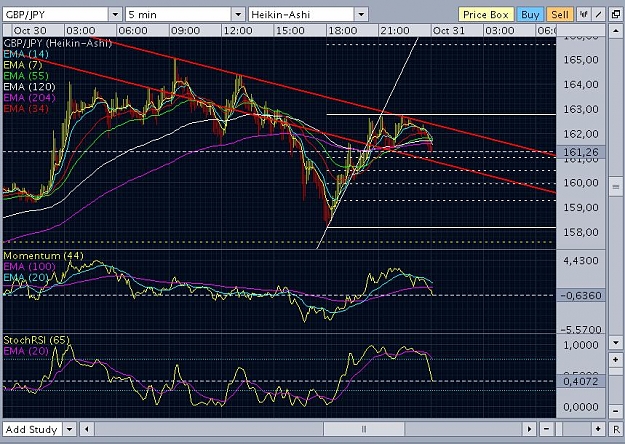Click the Buy button
The image size is (625, 444).
530,15
